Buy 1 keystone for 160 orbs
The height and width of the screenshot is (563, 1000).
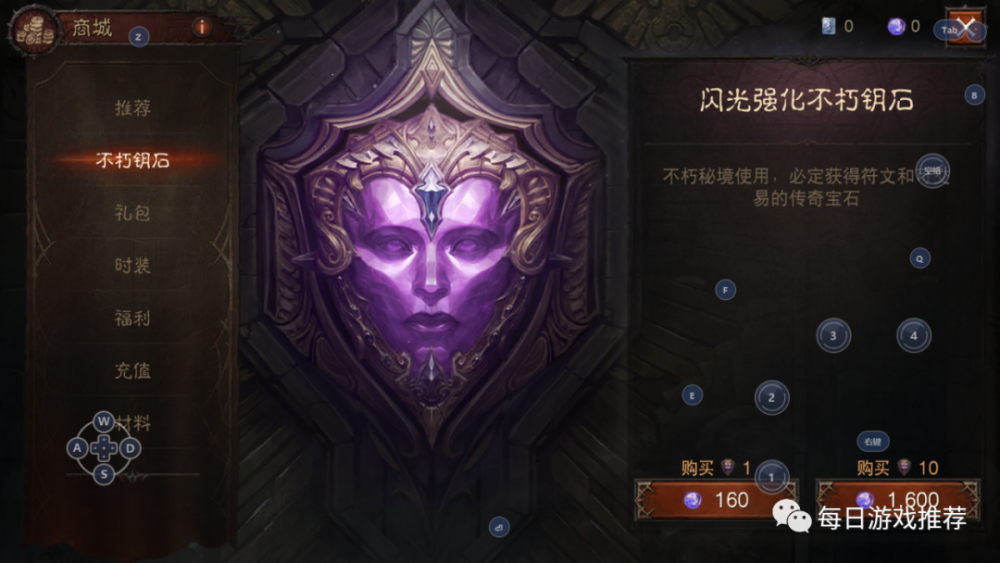(717, 500)
